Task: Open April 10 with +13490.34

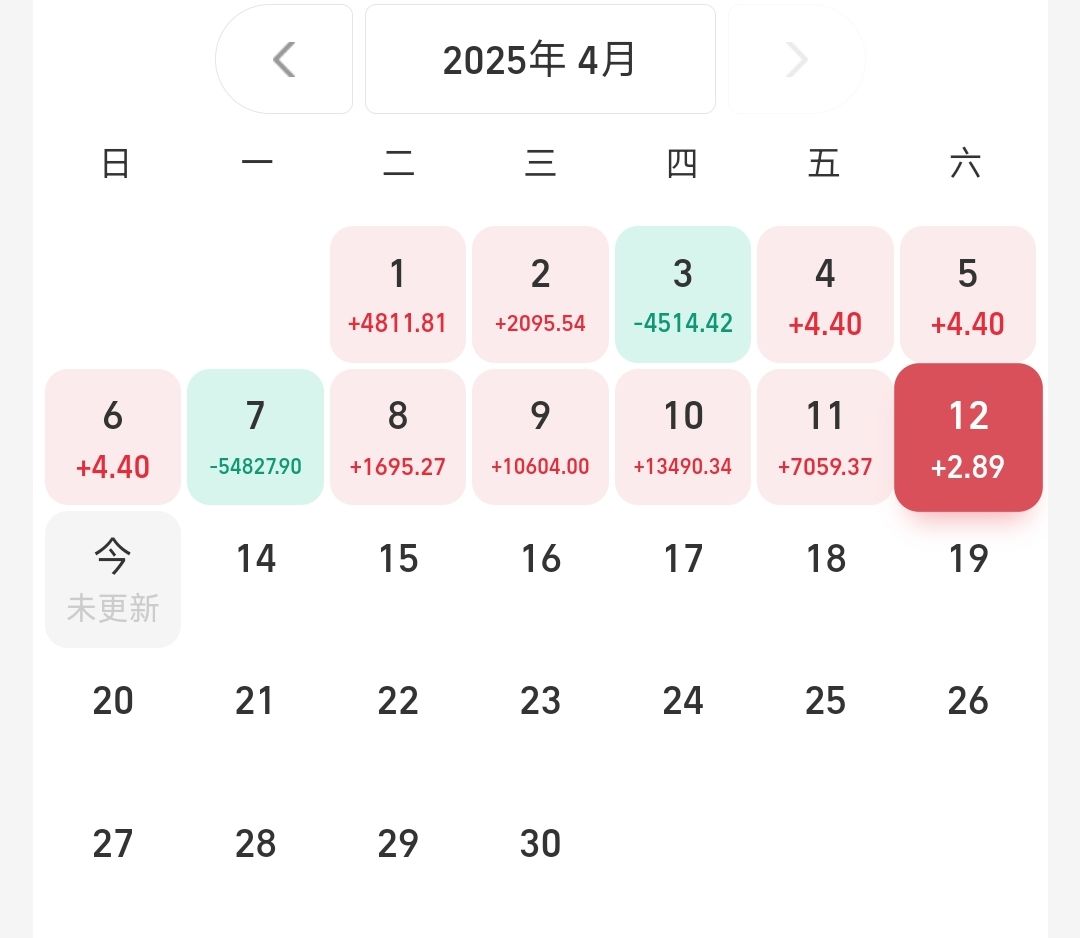Action: [683, 437]
